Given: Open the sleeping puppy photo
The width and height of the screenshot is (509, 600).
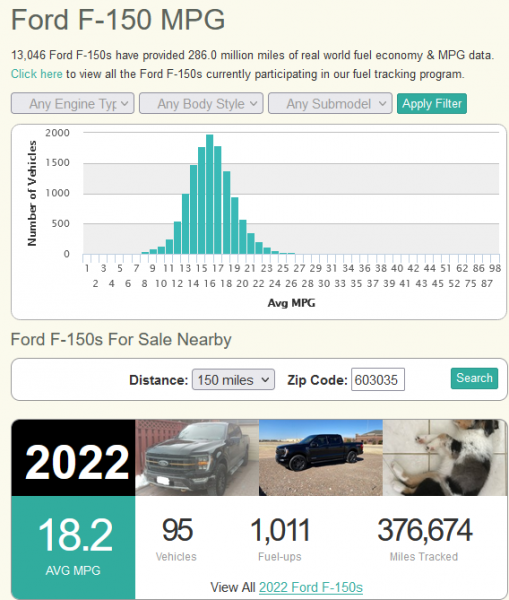Looking at the screenshot, I should (445, 458).
